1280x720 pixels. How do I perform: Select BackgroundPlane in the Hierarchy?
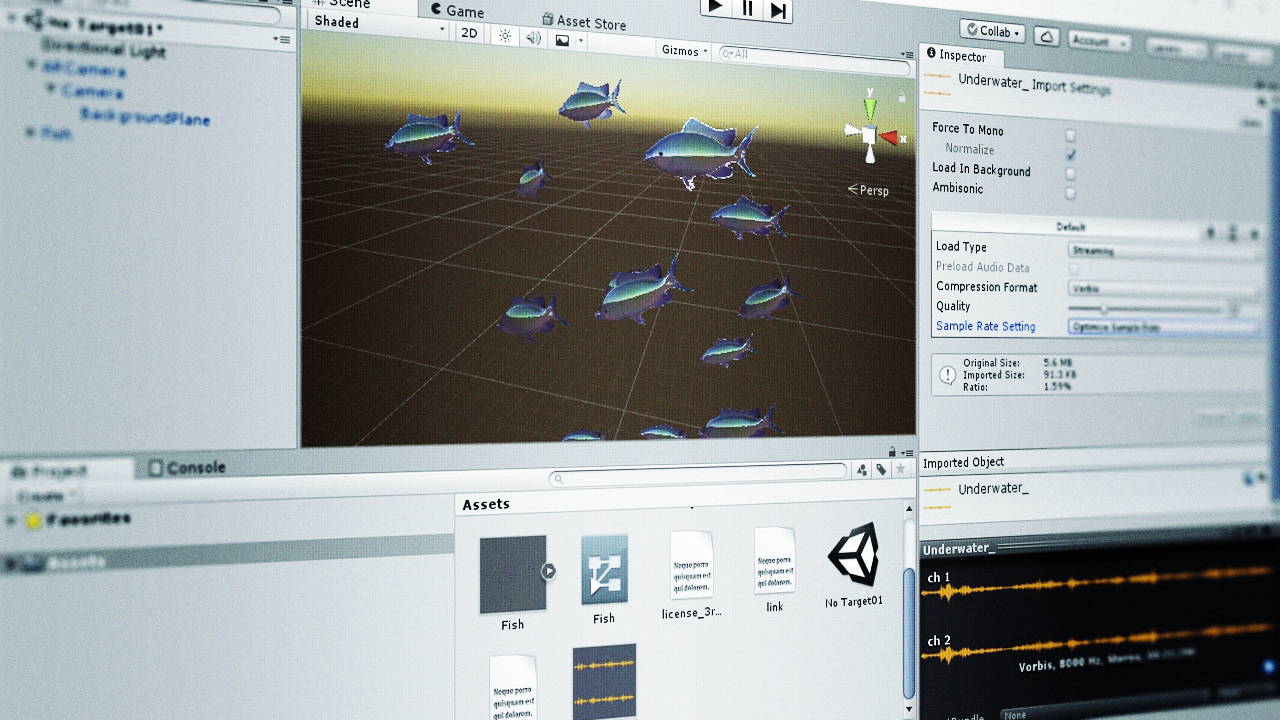(145, 117)
